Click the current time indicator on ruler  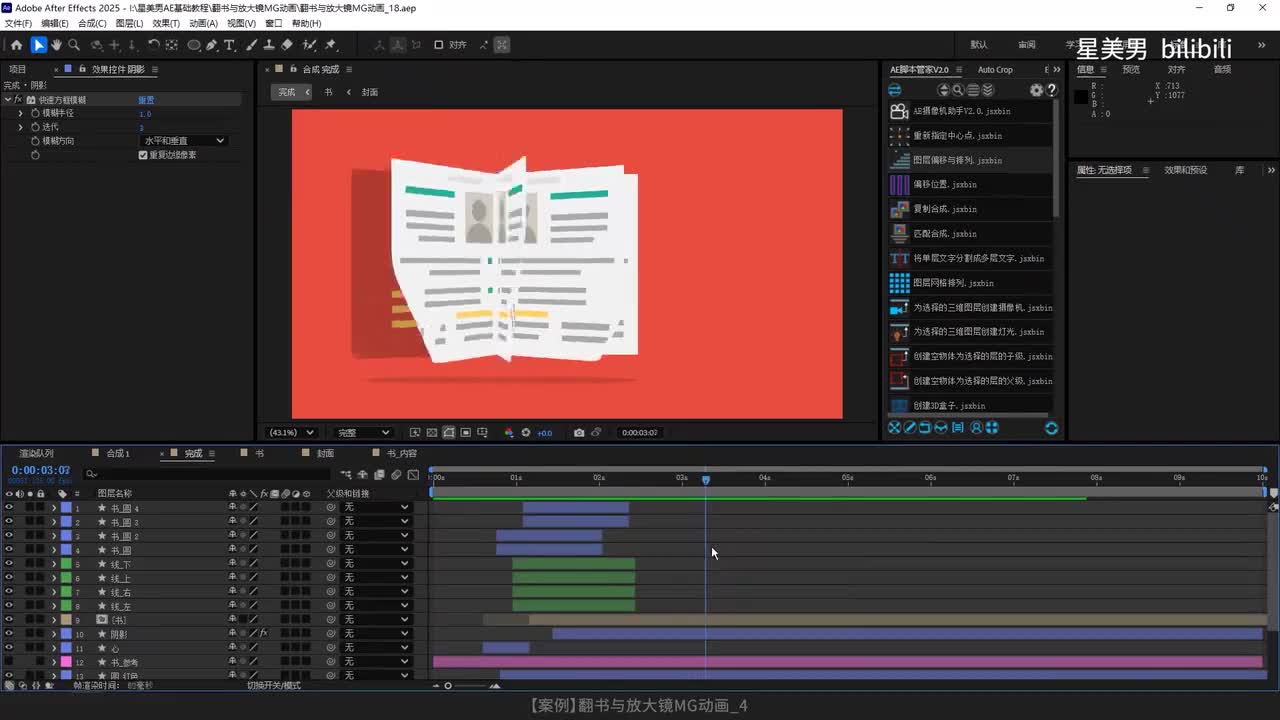706,479
